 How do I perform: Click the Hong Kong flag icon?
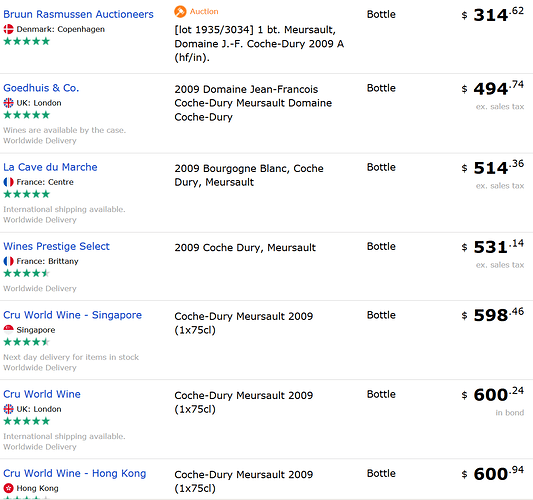8,488
